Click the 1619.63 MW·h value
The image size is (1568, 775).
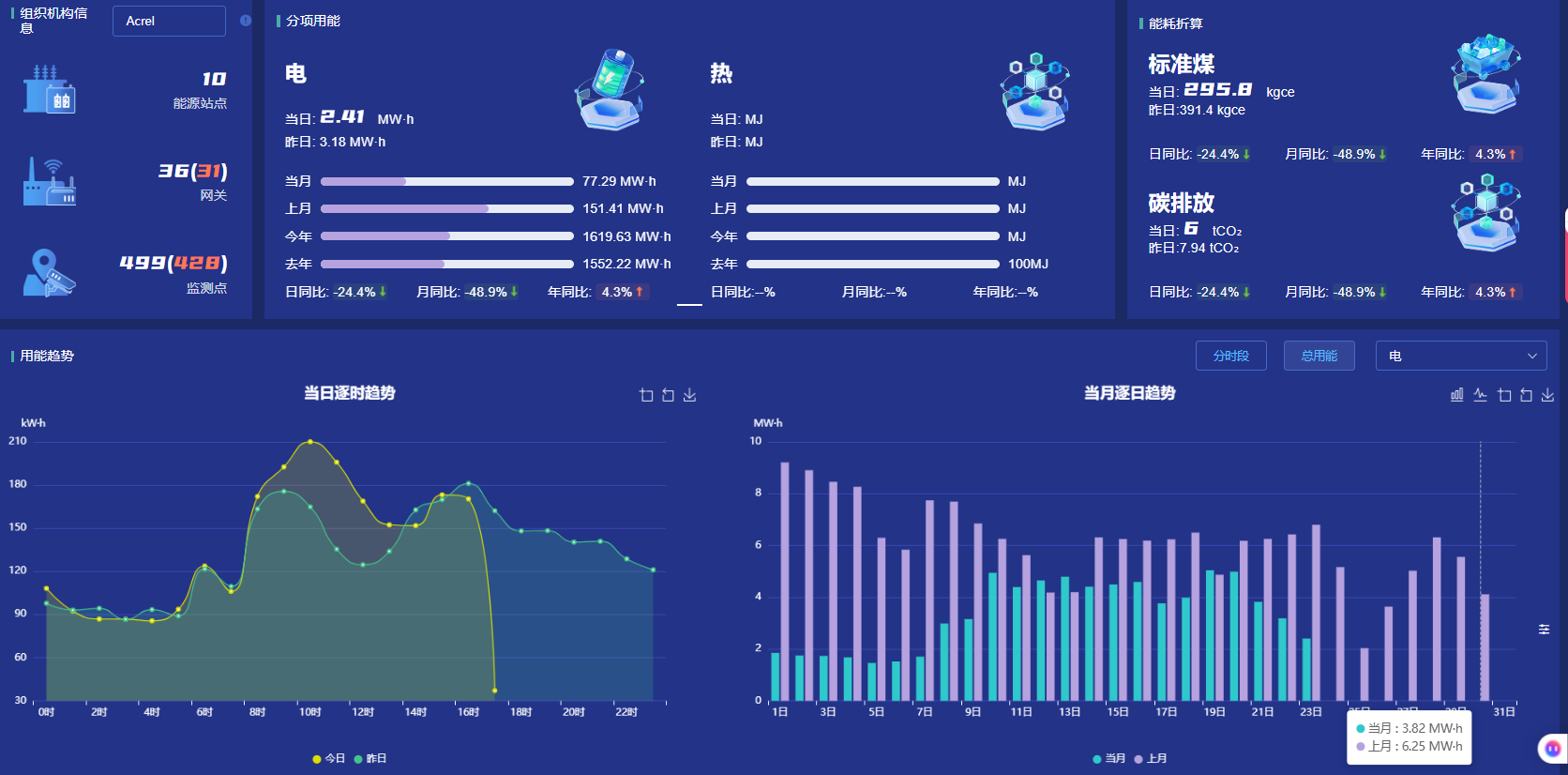click(x=626, y=236)
